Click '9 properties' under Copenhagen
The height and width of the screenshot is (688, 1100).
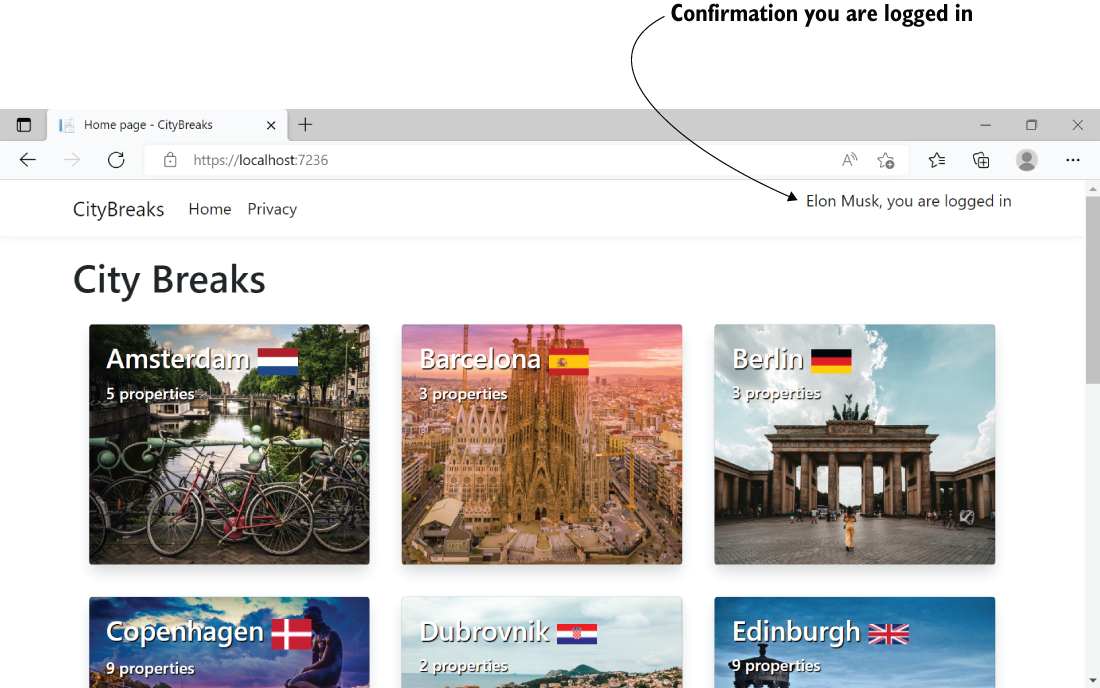coord(150,668)
